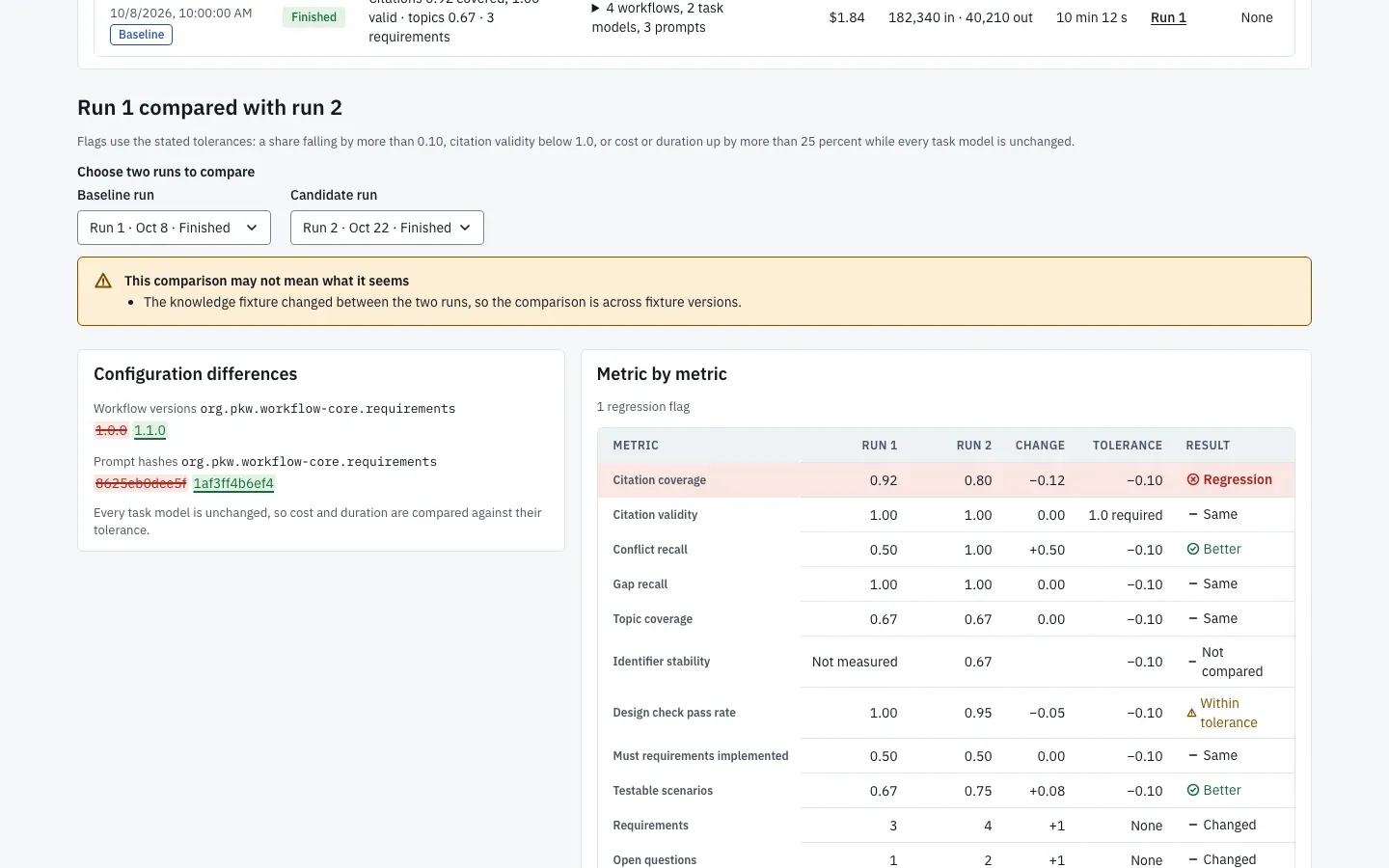Select the Conflict recall metric label
This screenshot has height=868, width=1389.
click(x=650, y=550)
